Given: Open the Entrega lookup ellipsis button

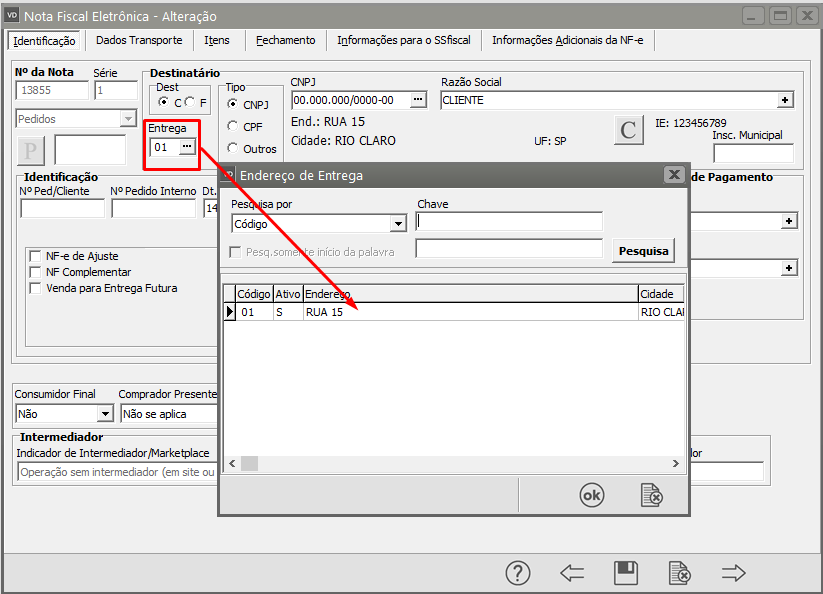Looking at the screenshot, I should (x=187, y=147).
